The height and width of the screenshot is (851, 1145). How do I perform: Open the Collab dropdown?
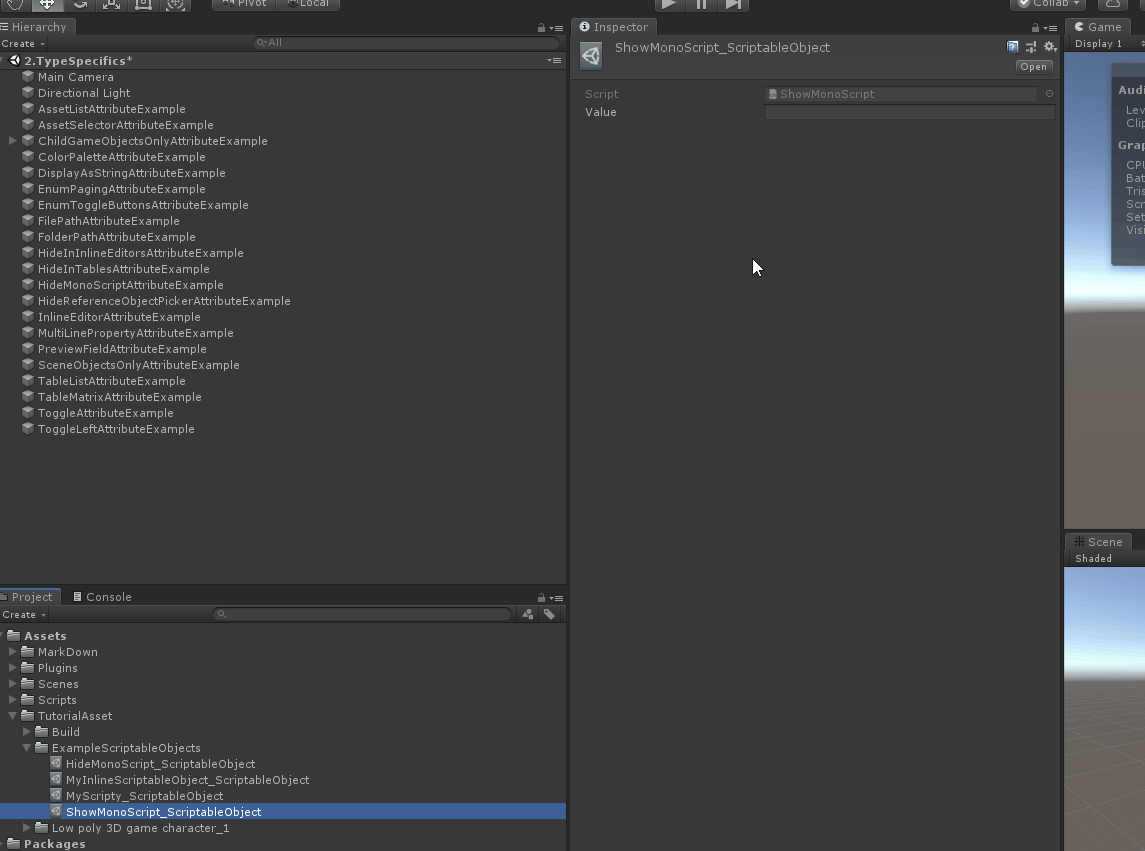pyautogui.click(x=1049, y=4)
